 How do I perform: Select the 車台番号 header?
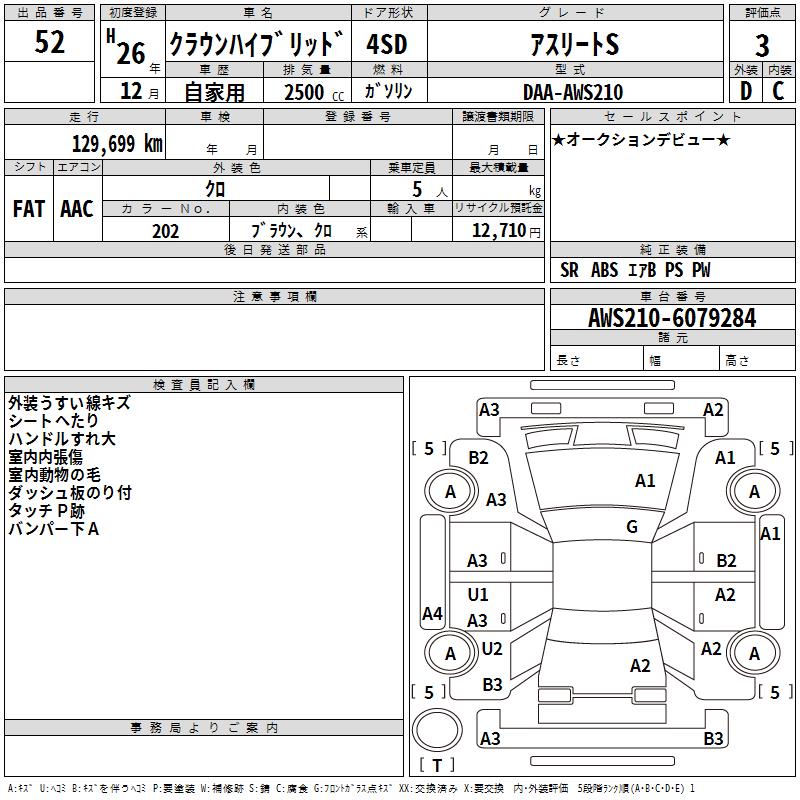(672, 296)
